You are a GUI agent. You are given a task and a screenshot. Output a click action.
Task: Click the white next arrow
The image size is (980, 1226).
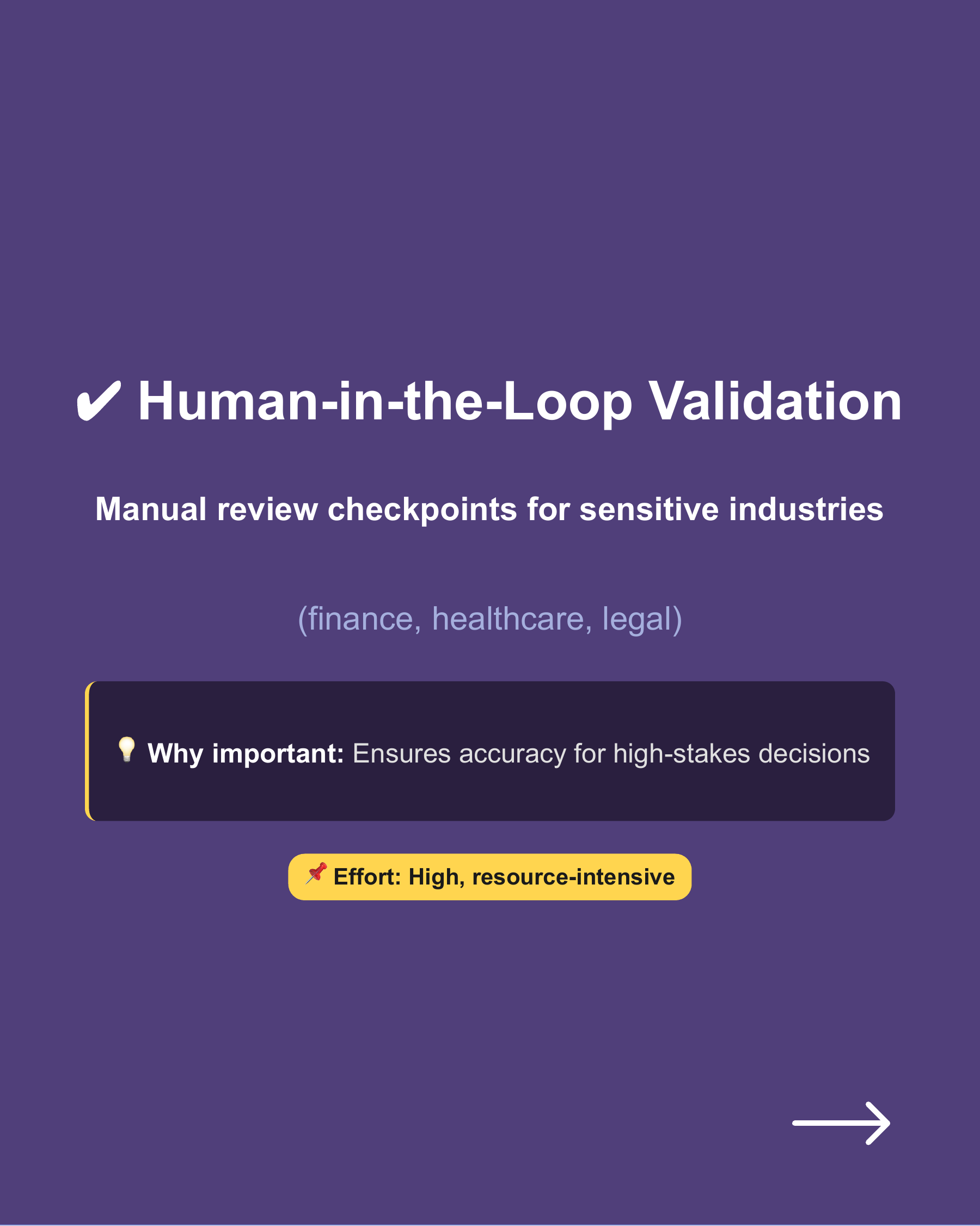coord(841,1123)
